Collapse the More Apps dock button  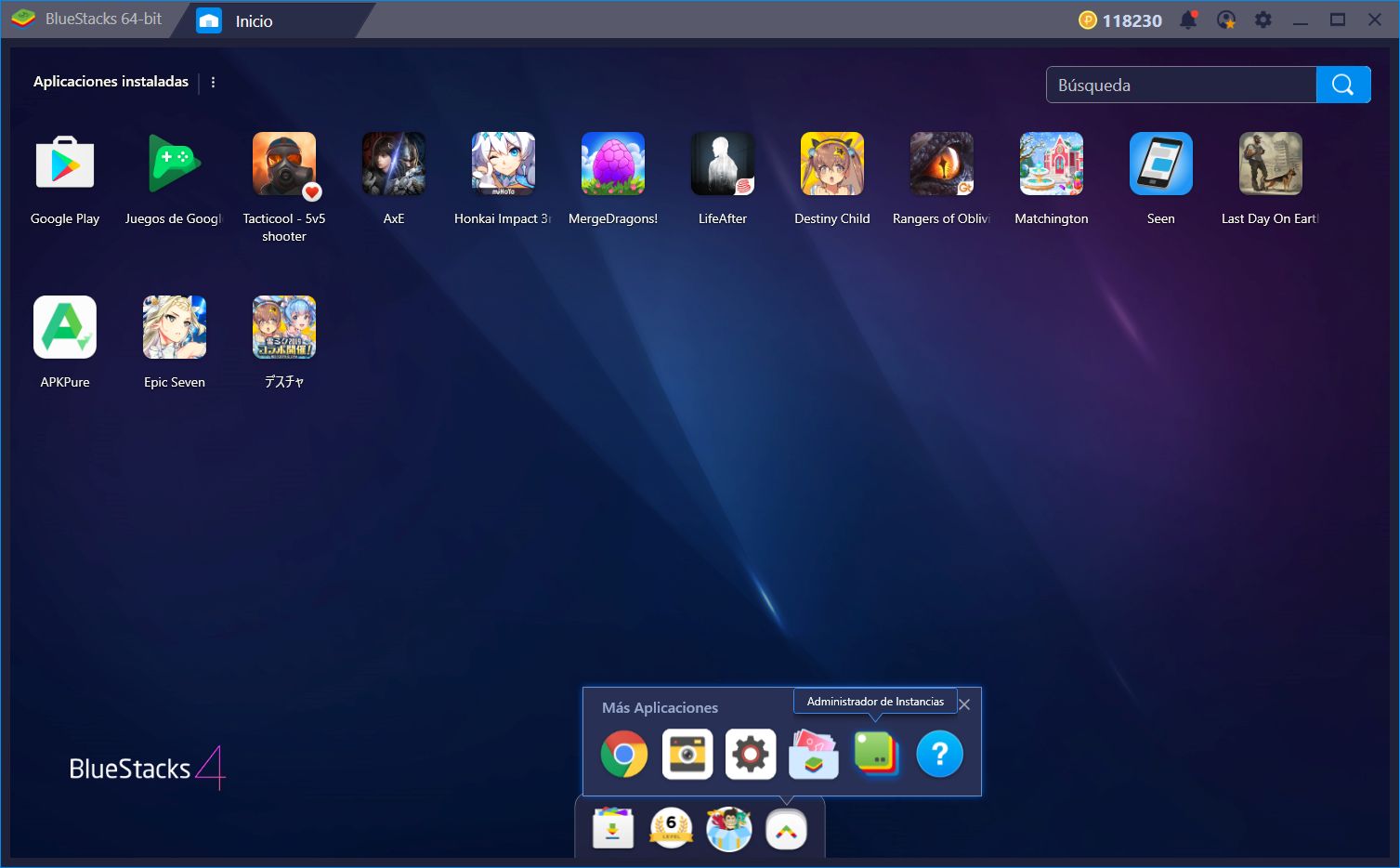point(786,829)
